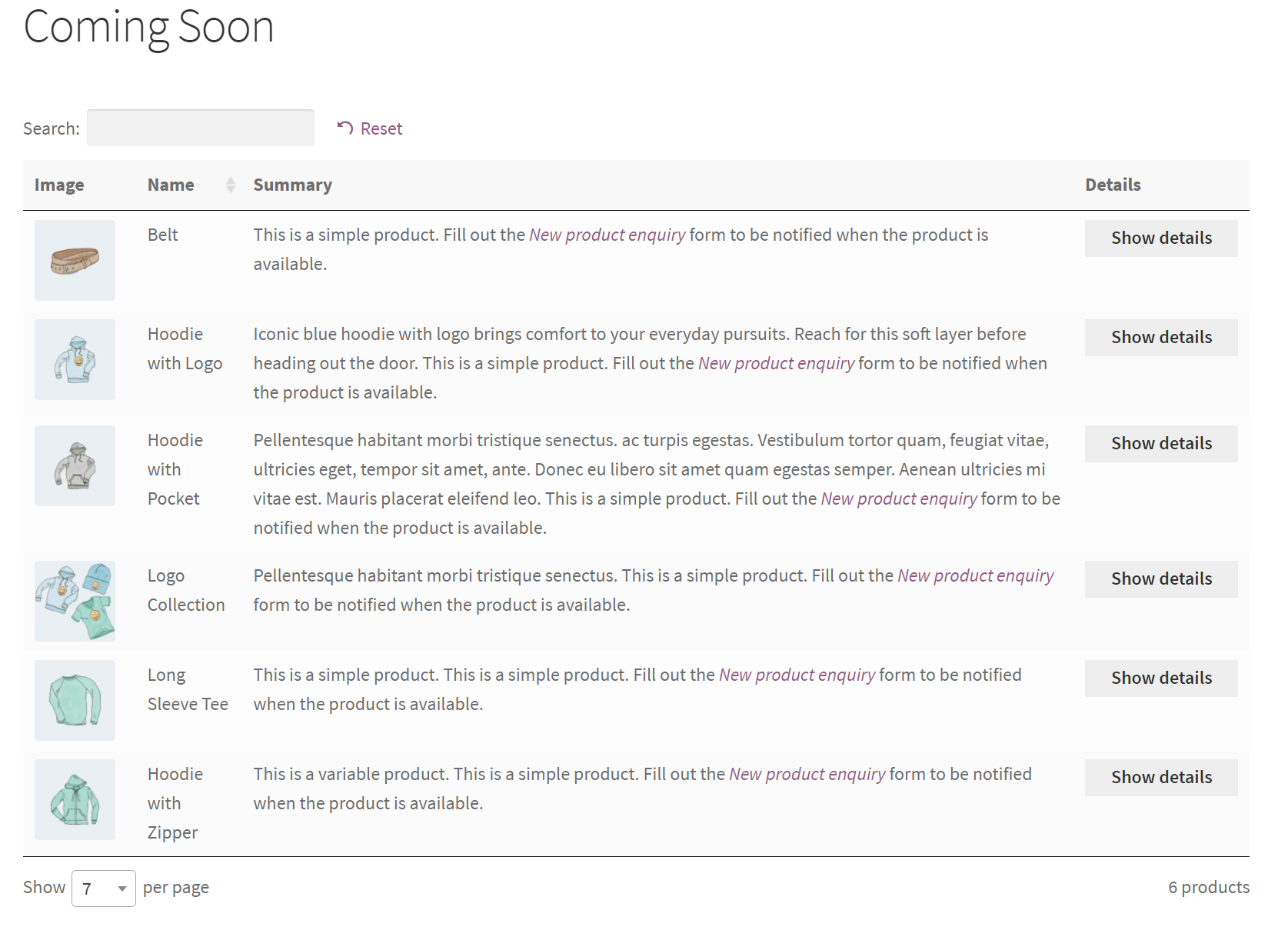The height and width of the screenshot is (937, 1288).
Task: Click inside the Search input box
Action: pyautogui.click(x=200, y=127)
